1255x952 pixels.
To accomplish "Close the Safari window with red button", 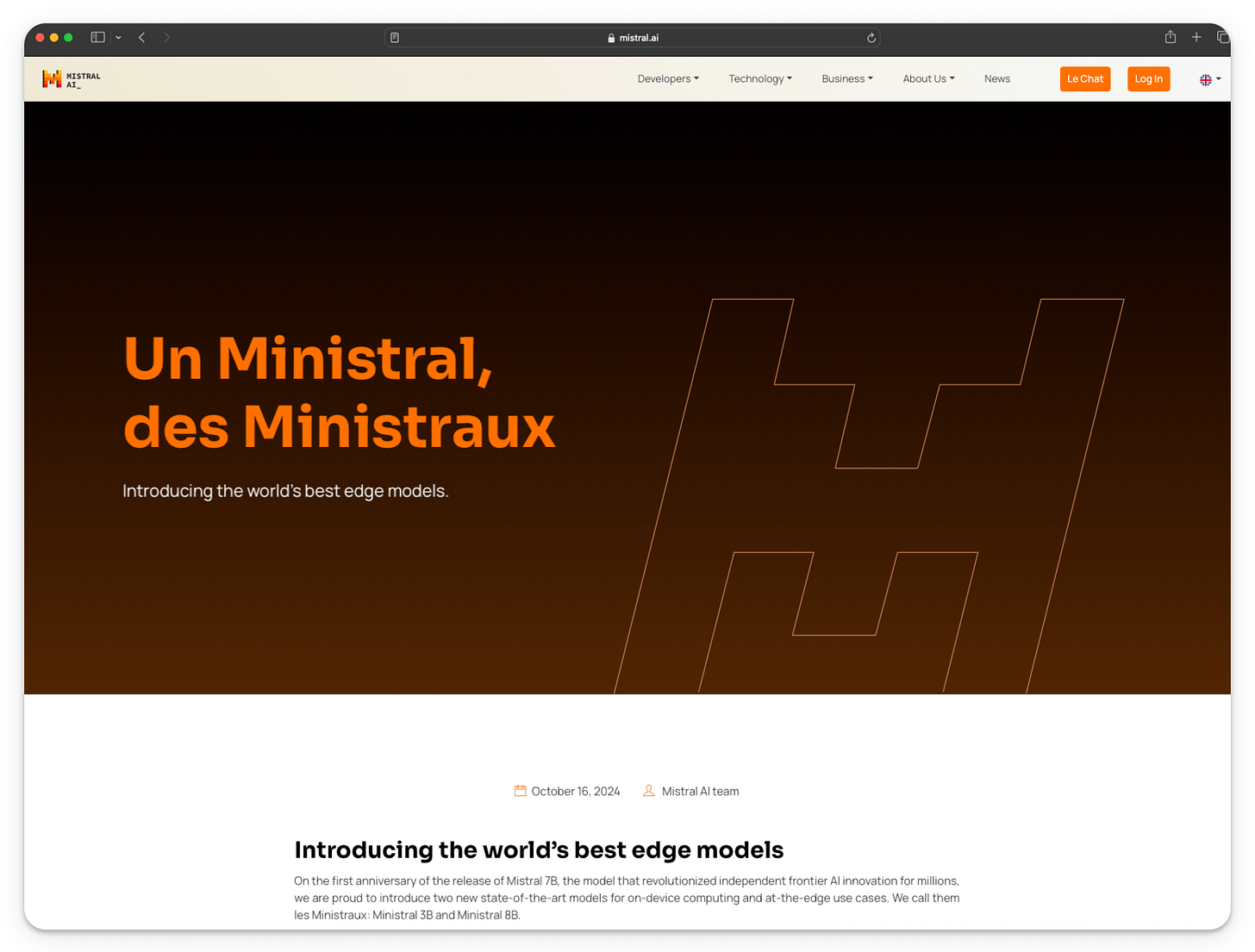I will tap(40, 38).
